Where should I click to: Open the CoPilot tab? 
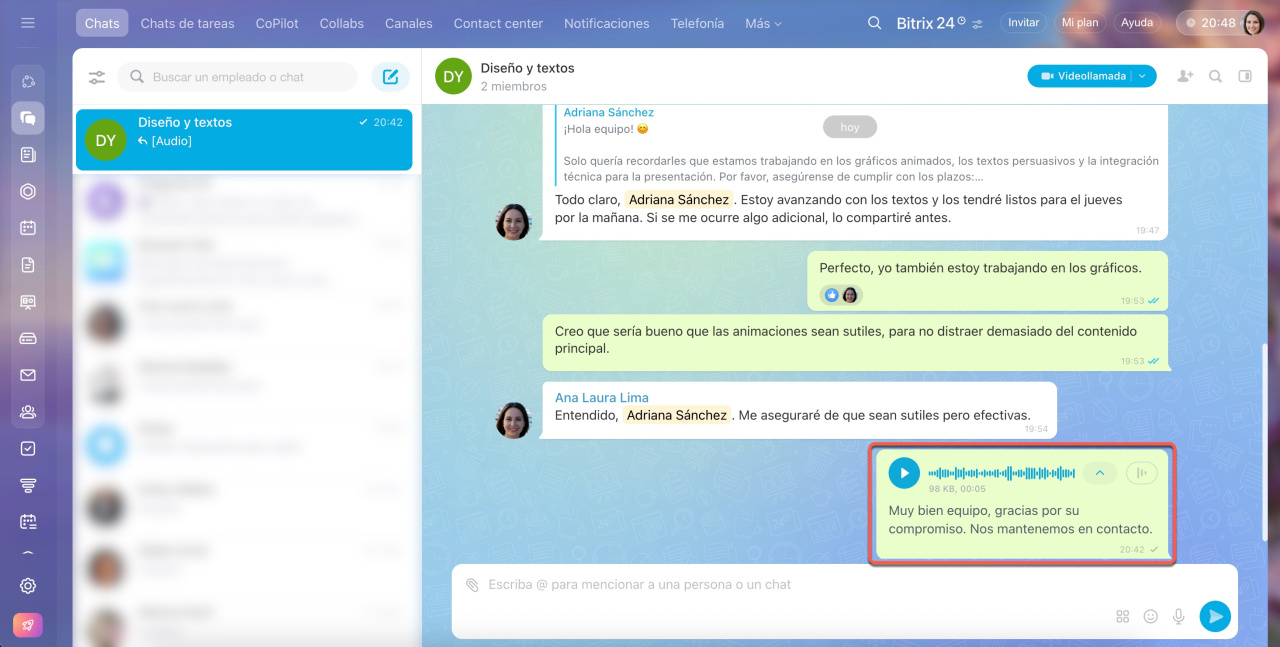[277, 23]
